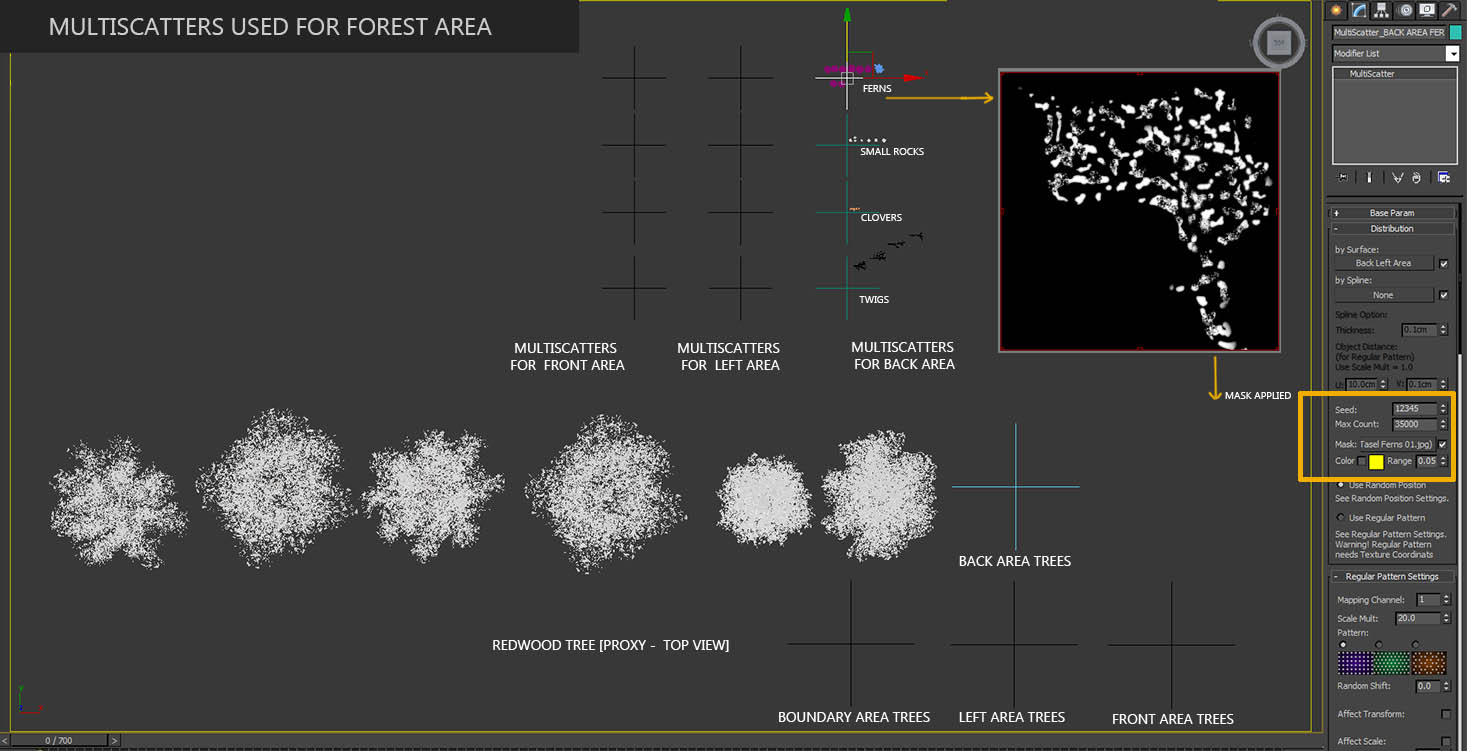
Task: Click Remove Modifier icon under stack
Action: tap(1416, 177)
